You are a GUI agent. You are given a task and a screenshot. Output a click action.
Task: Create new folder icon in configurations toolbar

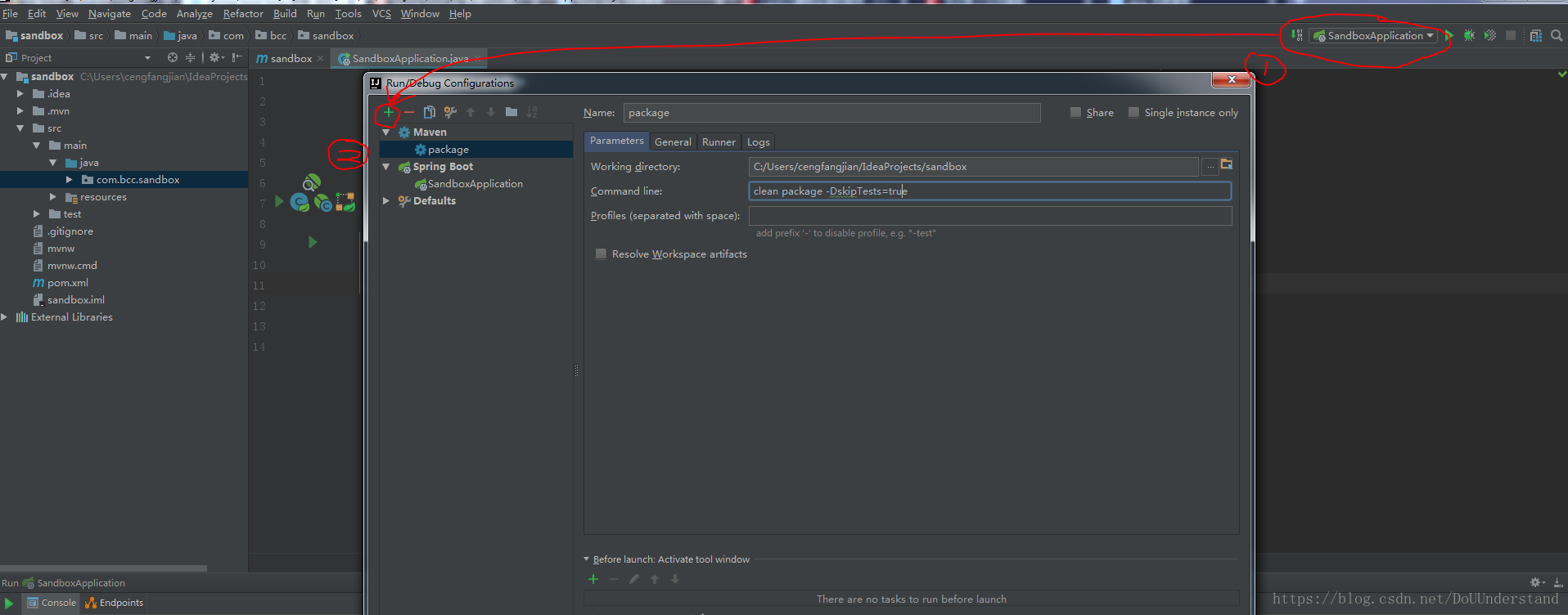511,112
